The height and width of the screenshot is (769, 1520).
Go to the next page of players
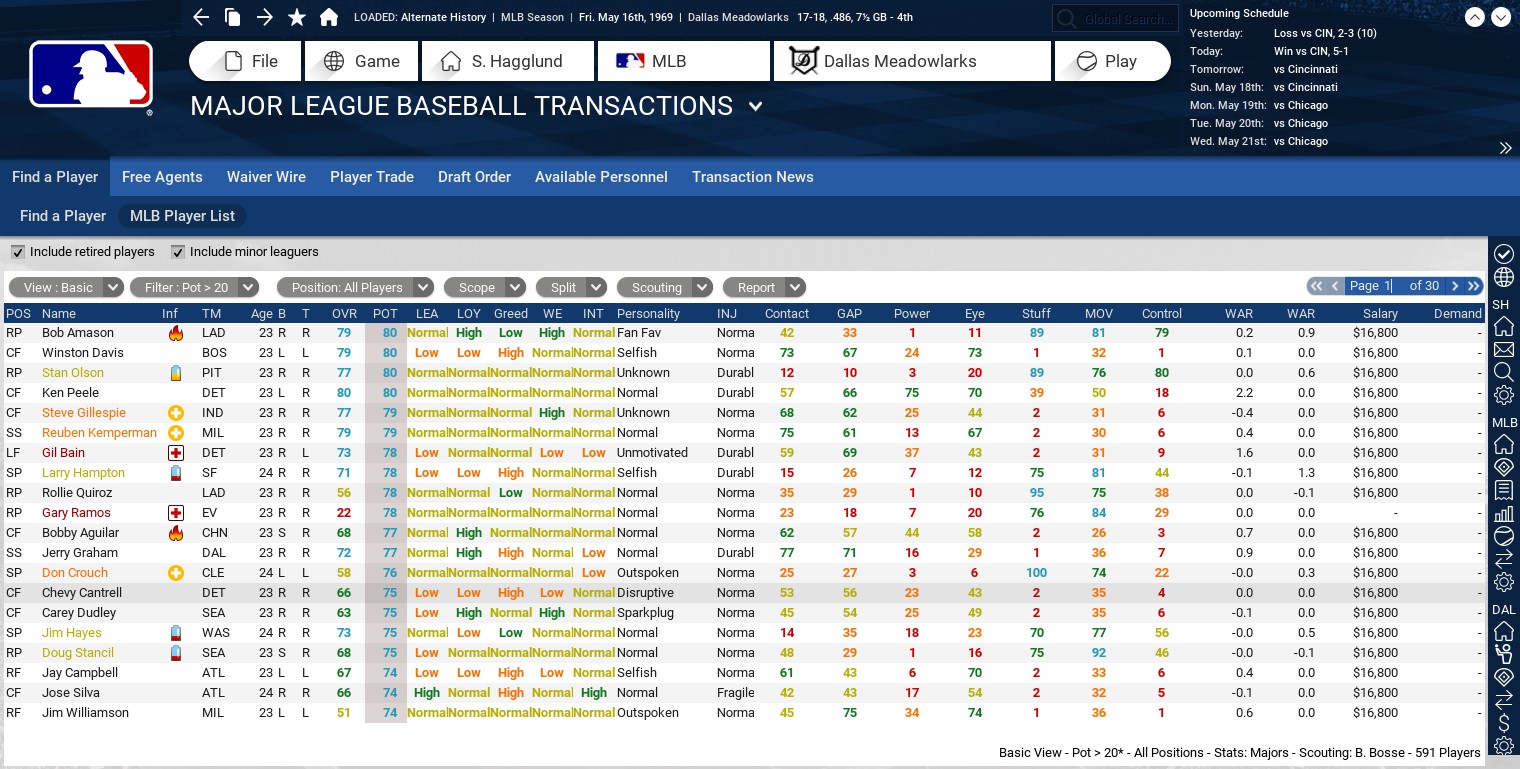pyautogui.click(x=1455, y=286)
